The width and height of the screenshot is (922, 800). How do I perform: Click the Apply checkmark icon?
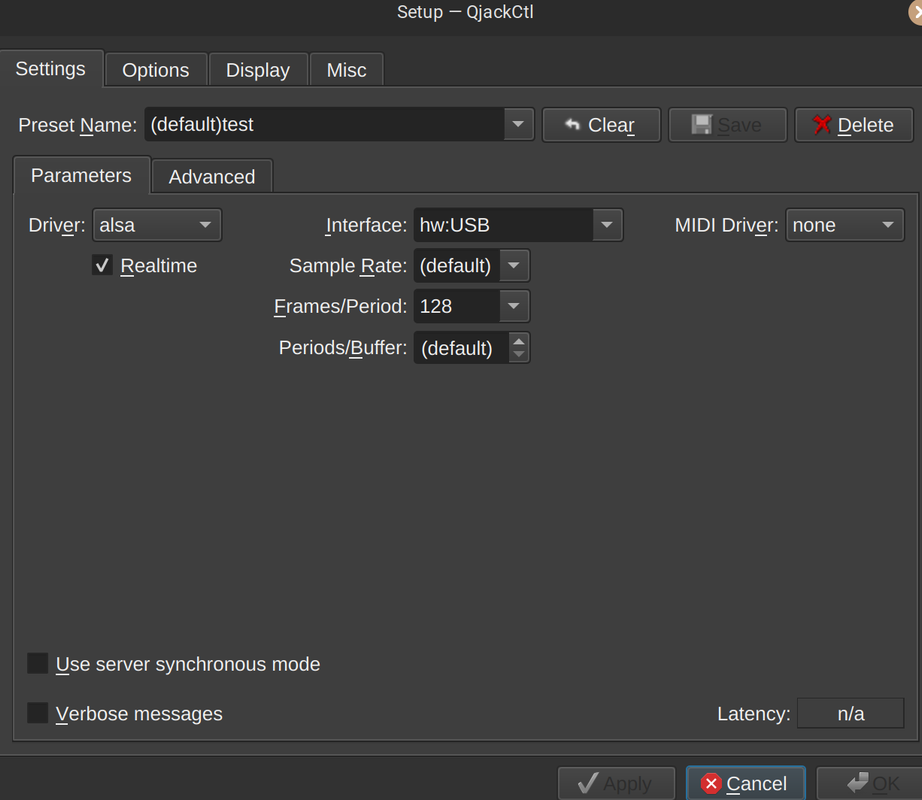coord(588,783)
